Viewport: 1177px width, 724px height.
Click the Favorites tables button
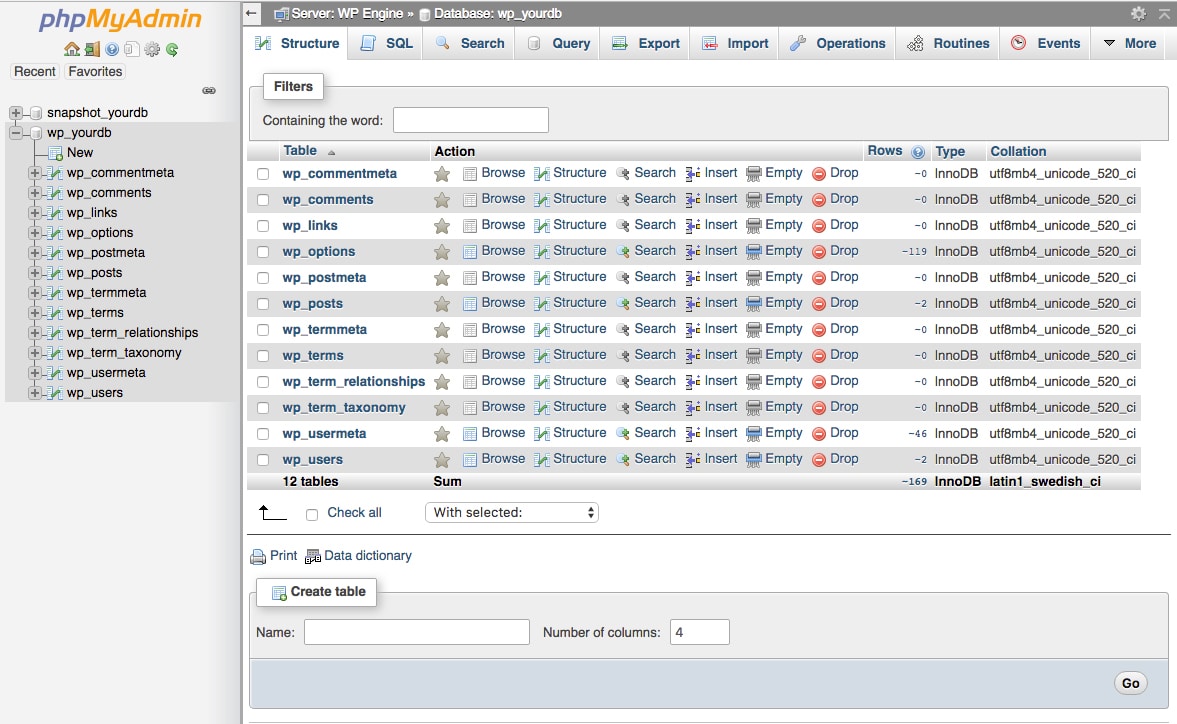tap(95, 71)
